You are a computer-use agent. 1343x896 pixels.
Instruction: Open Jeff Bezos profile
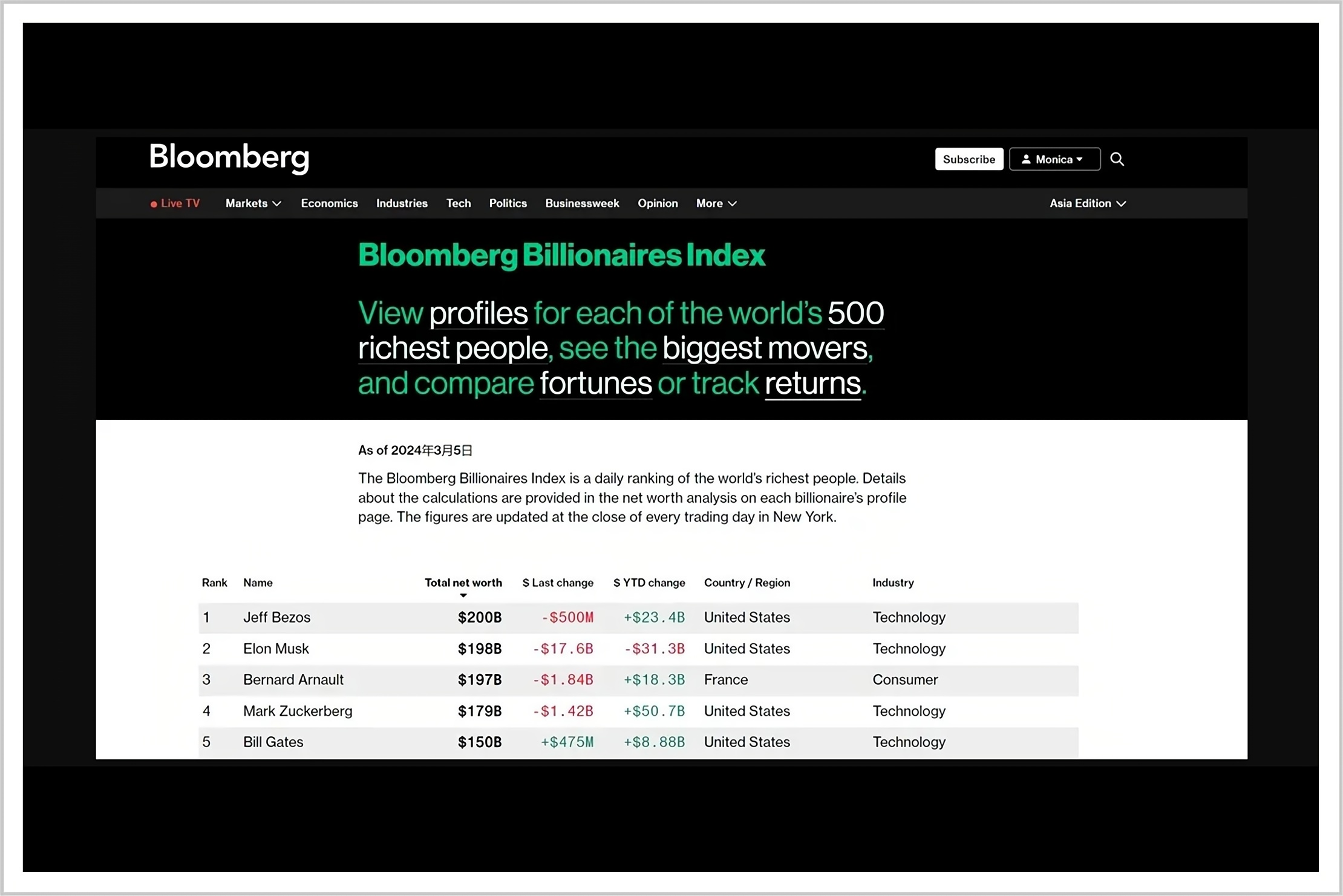click(x=277, y=617)
